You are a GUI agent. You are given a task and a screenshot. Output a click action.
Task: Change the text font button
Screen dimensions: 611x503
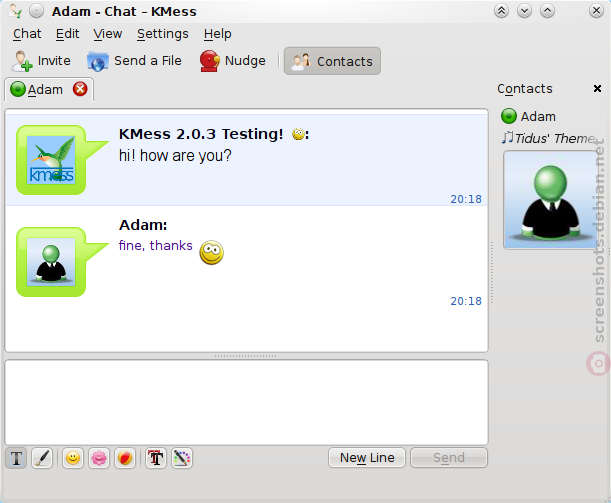coord(156,458)
